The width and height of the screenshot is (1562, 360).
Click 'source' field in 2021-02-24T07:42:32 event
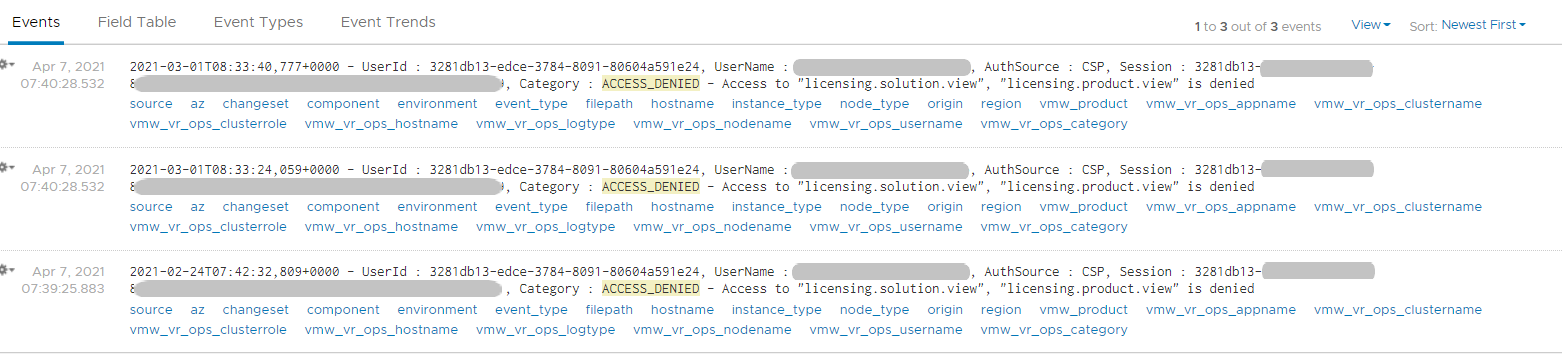151,309
